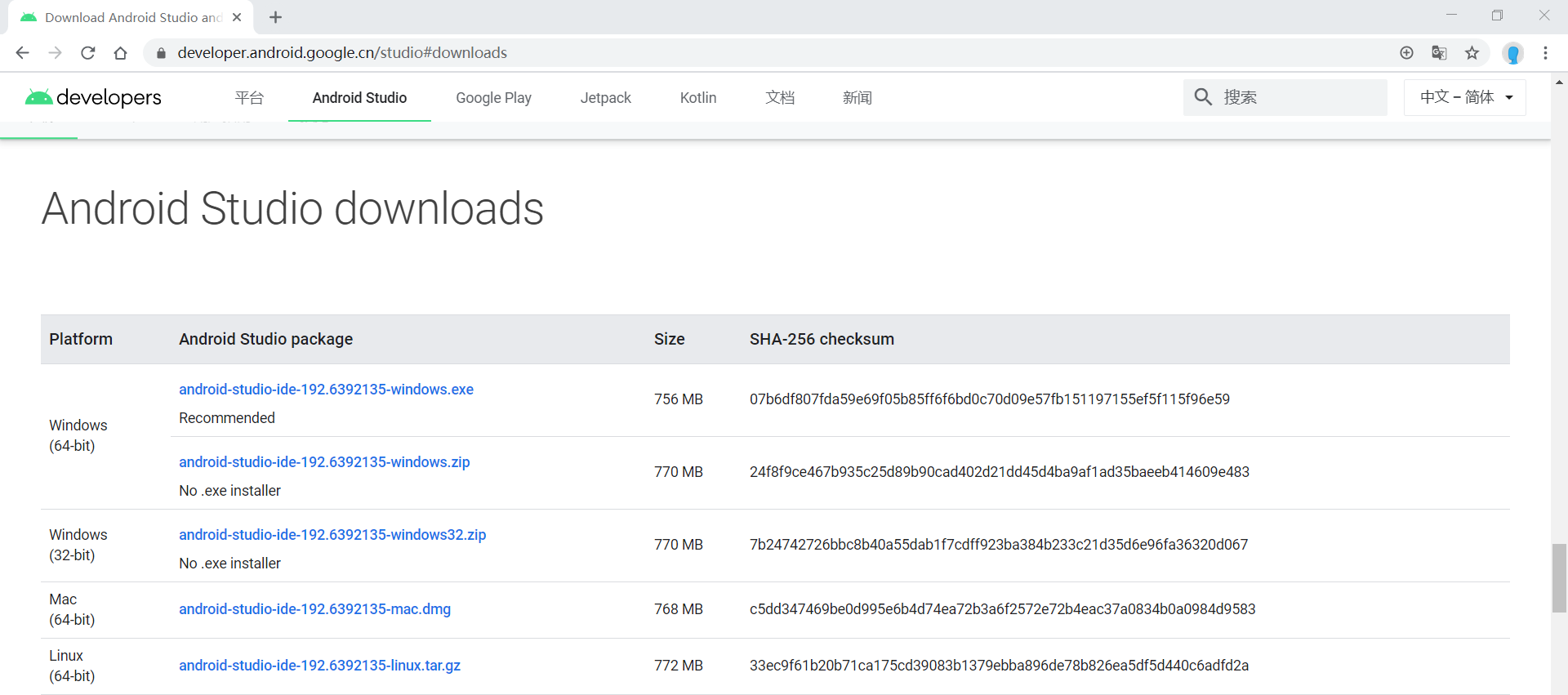1568x695 pixels.
Task: Open the 中文 – 简体 language dropdown
Action: 1465,97
